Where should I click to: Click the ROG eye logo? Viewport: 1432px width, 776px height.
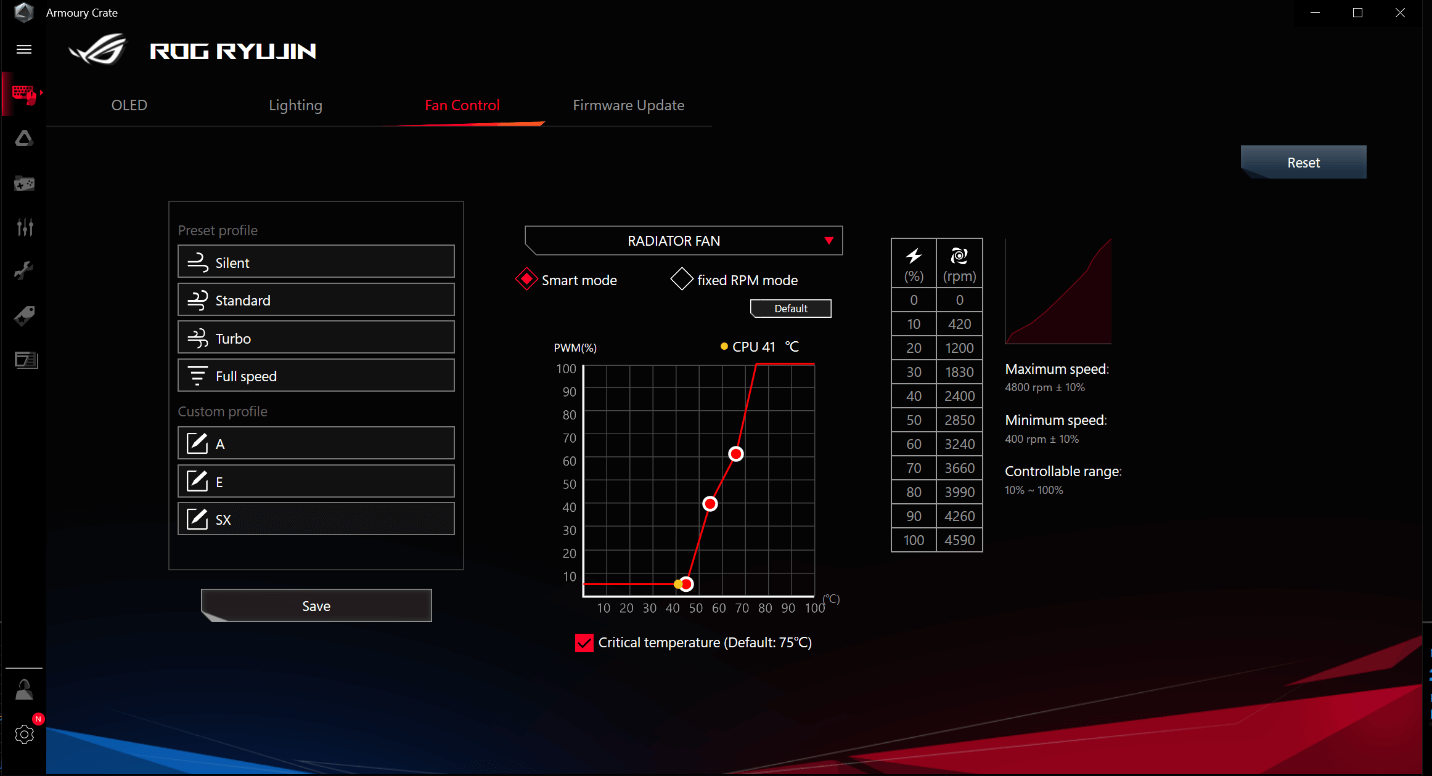[x=98, y=49]
